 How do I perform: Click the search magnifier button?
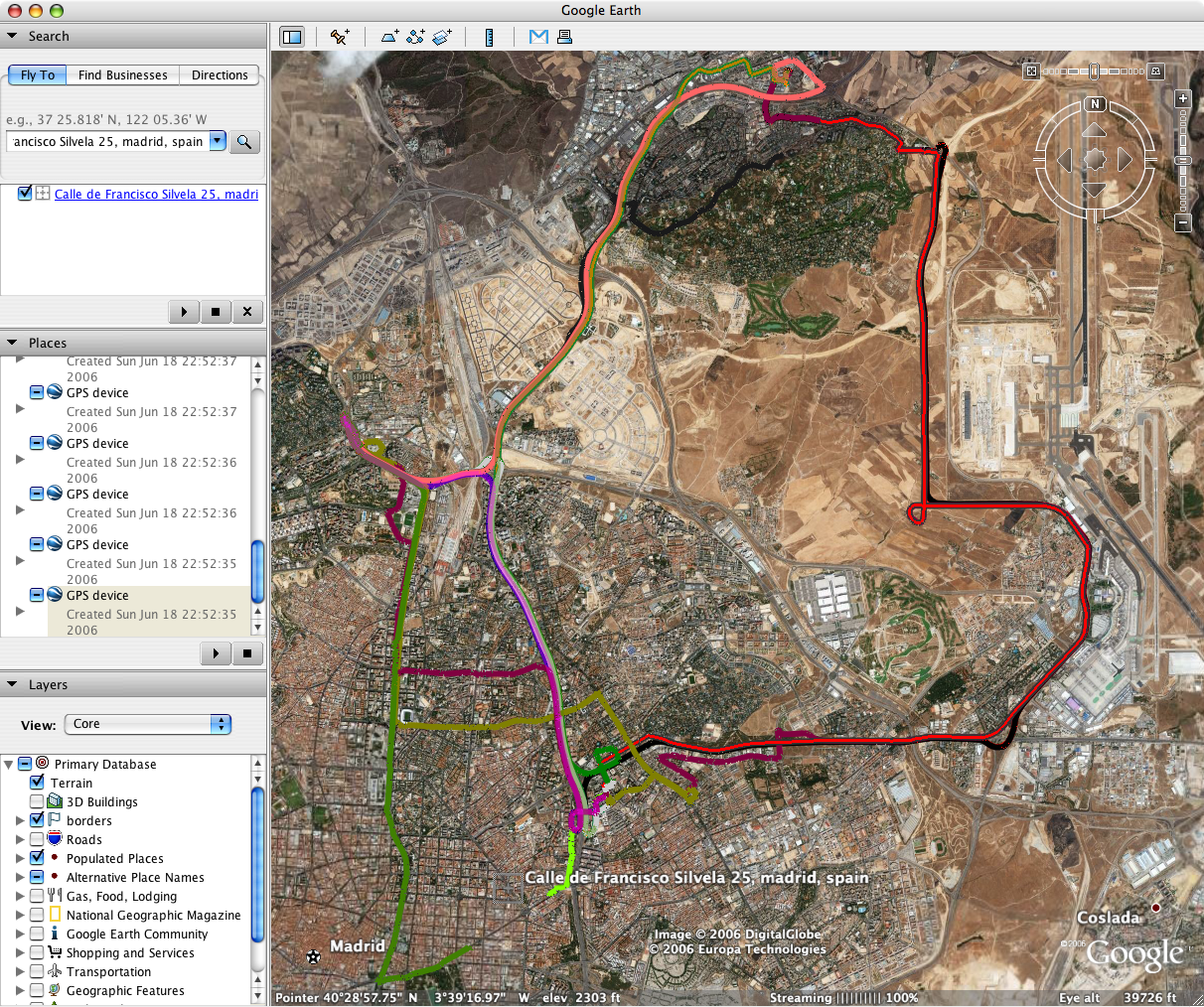(x=244, y=142)
